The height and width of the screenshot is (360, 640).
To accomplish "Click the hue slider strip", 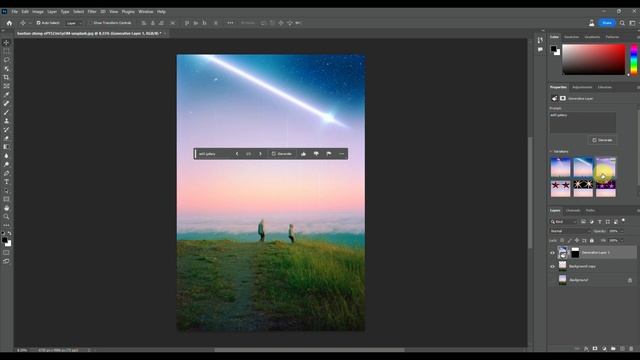I will coord(634,60).
